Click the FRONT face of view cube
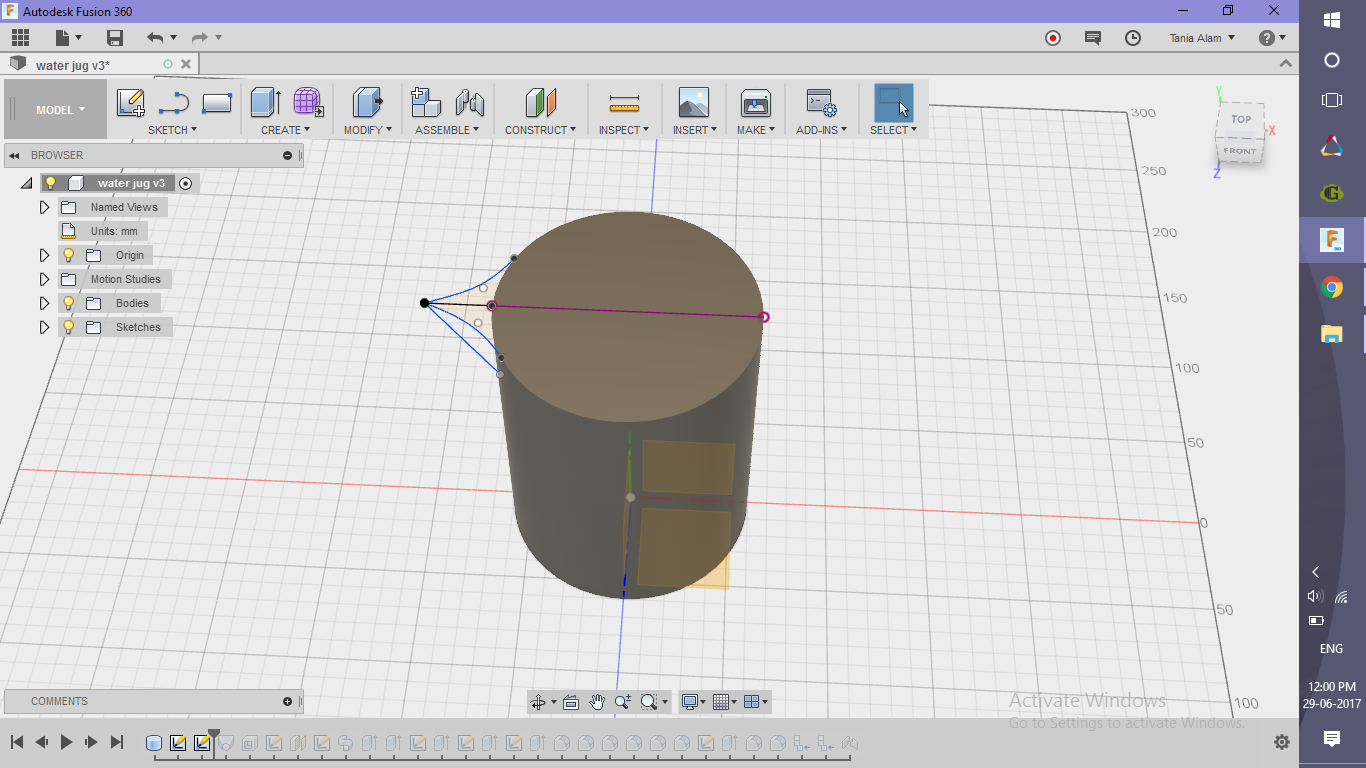 point(1240,151)
